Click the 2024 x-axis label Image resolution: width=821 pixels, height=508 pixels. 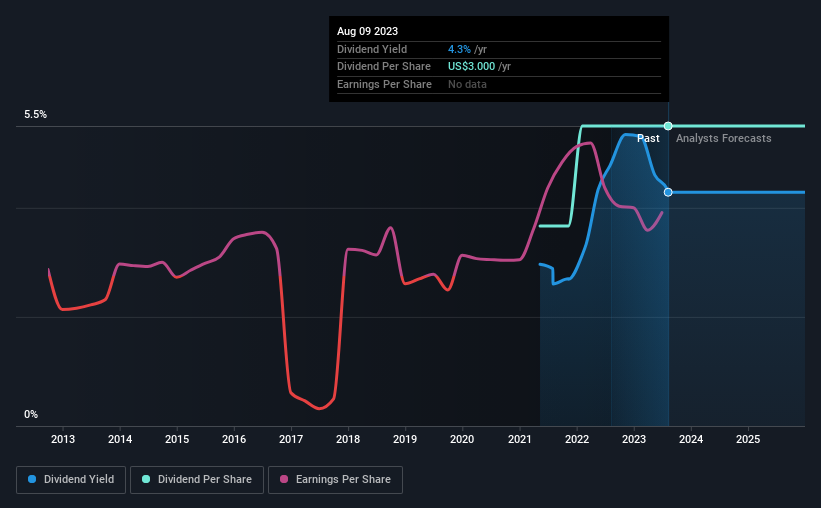691,439
